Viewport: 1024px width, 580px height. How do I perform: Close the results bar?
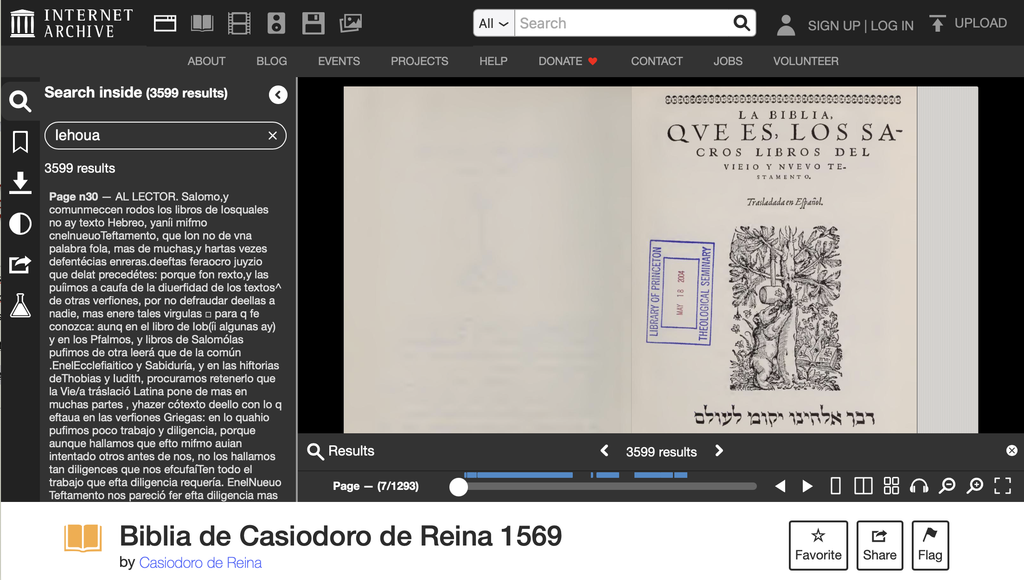click(x=1012, y=451)
